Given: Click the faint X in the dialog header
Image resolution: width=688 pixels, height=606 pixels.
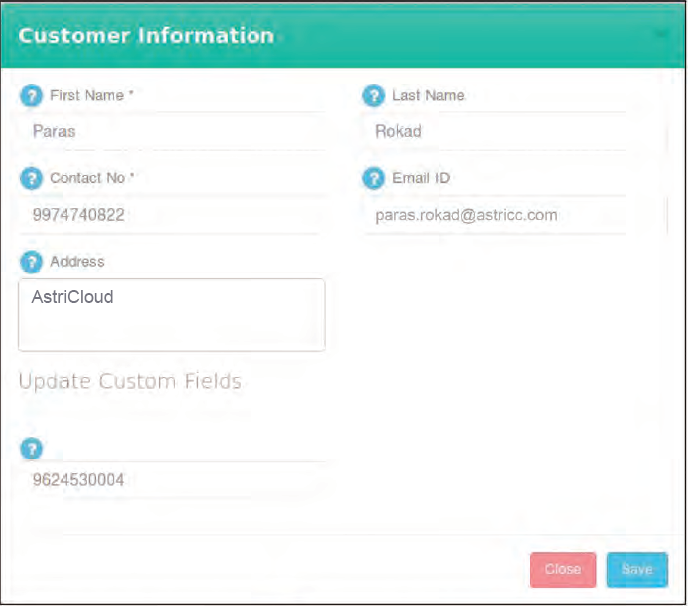Looking at the screenshot, I should tap(660, 35).
